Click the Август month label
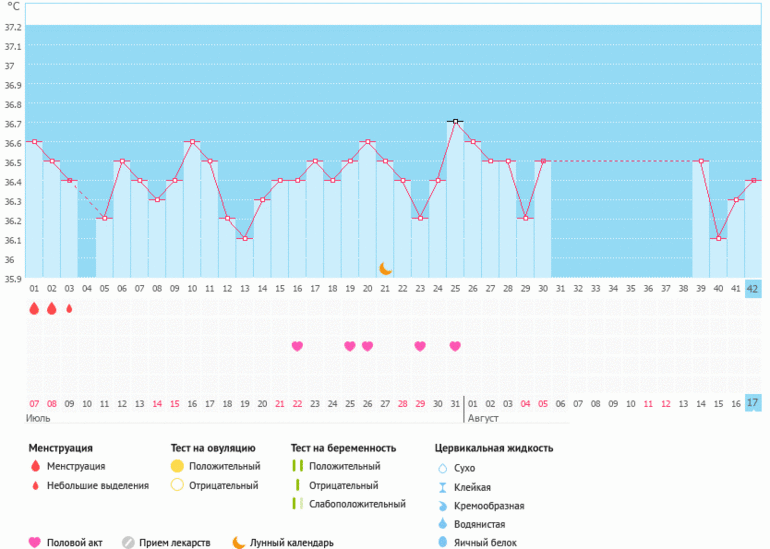This screenshot has width=770, height=549. pyautogui.click(x=484, y=418)
